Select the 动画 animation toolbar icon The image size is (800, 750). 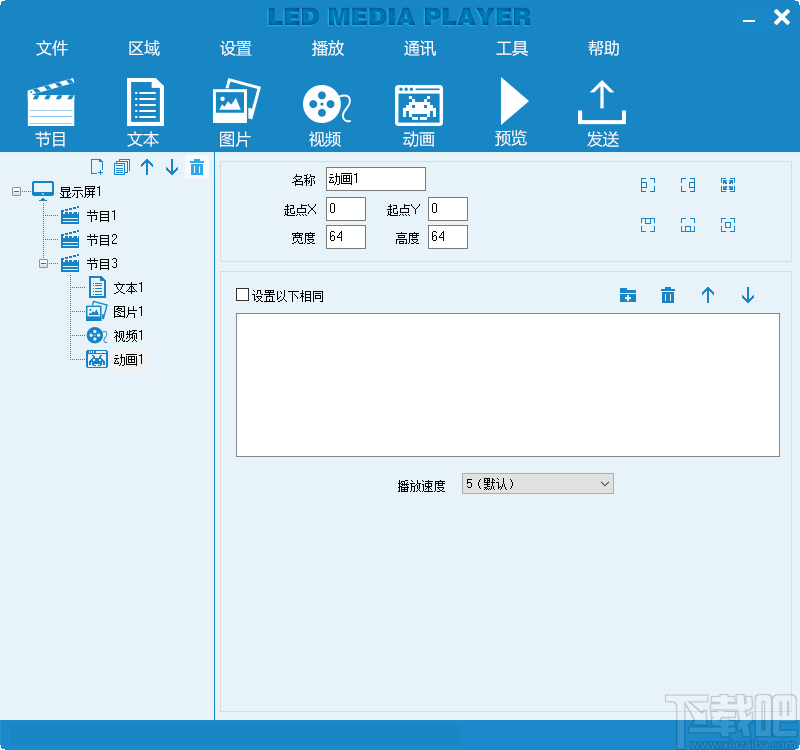tap(418, 107)
